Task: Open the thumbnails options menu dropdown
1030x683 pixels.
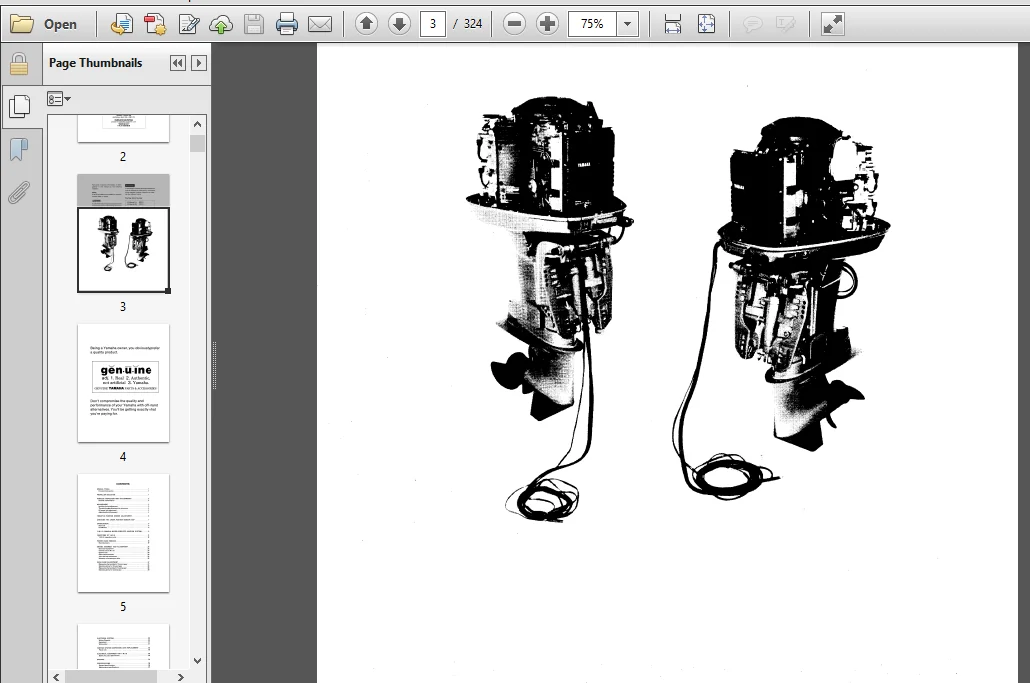Action: pyautogui.click(x=58, y=99)
